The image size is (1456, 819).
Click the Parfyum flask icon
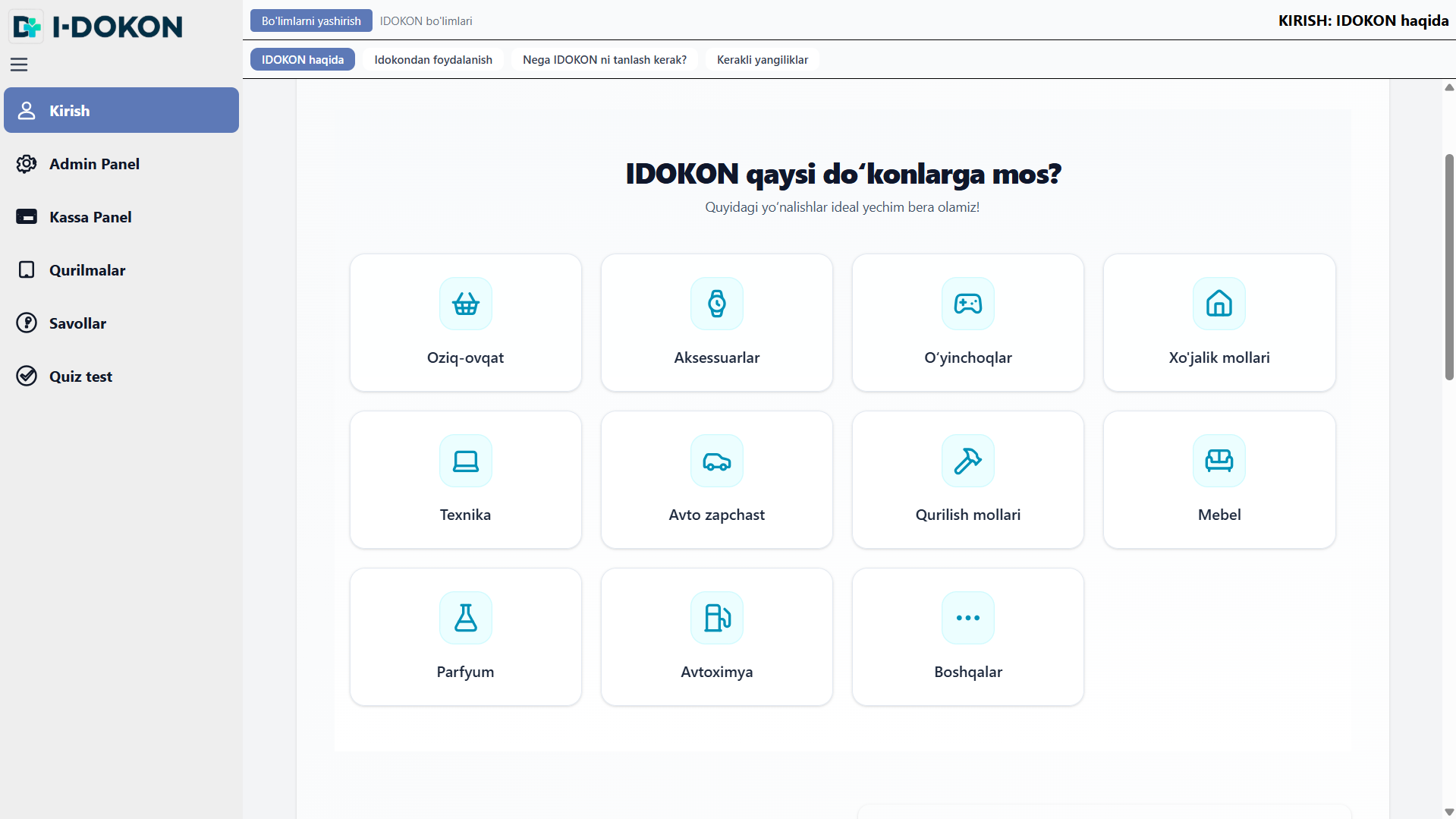tap(465, 619)
